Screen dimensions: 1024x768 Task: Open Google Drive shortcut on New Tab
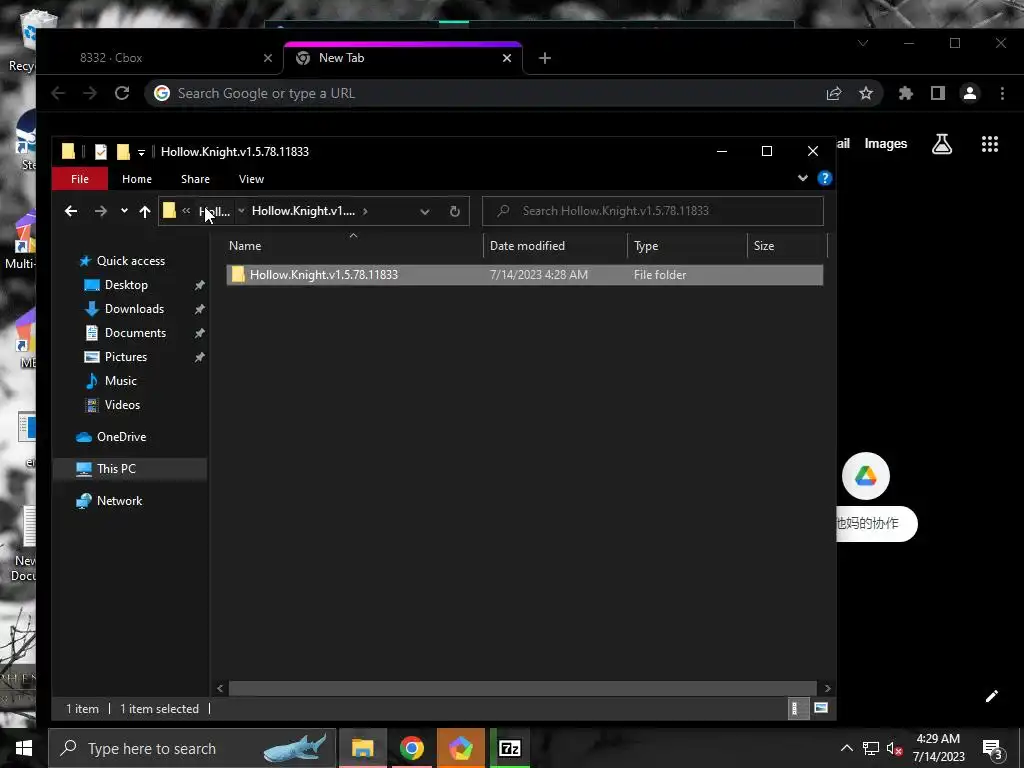[866, 476]
